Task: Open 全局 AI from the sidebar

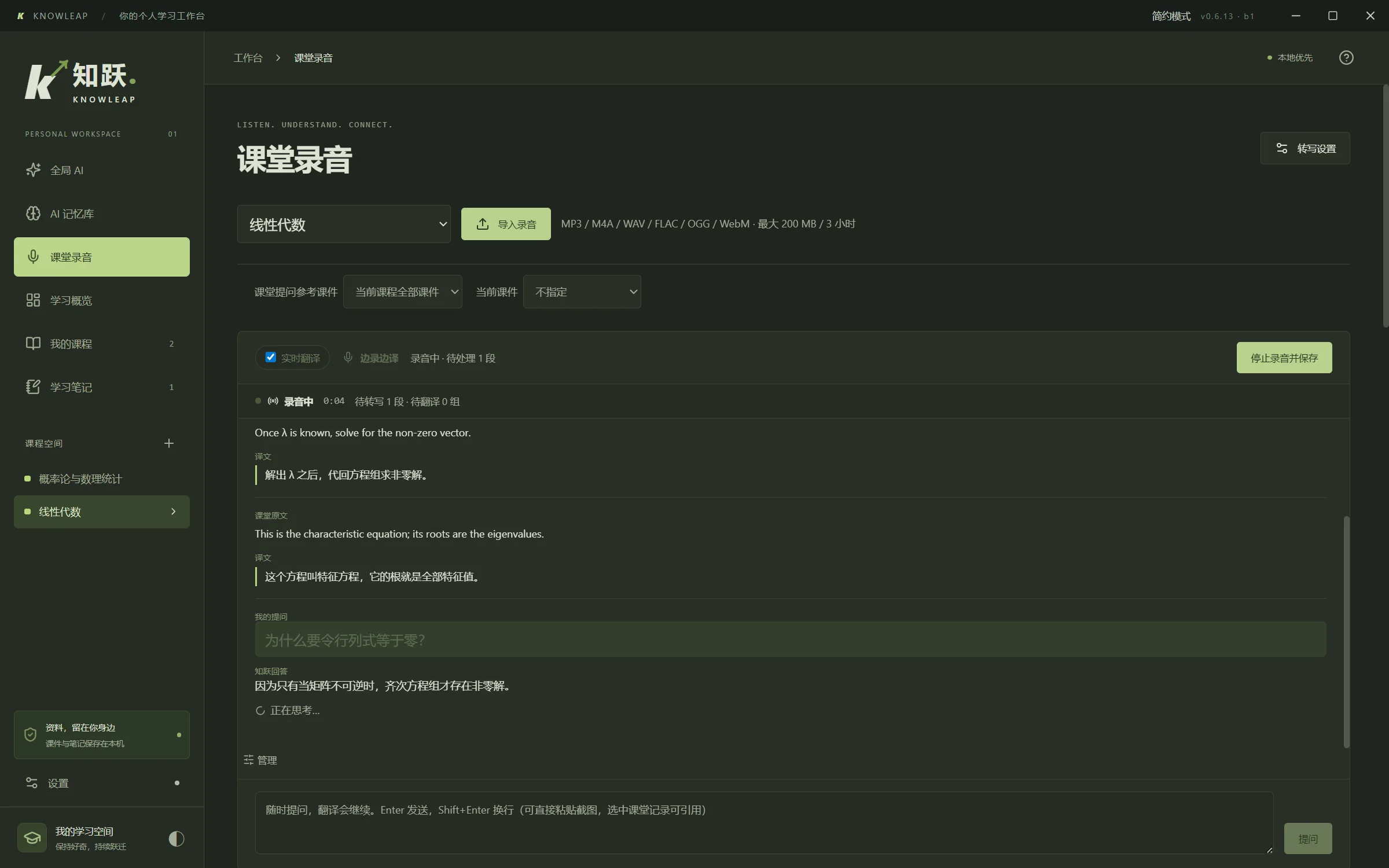Action: point(101,170)
